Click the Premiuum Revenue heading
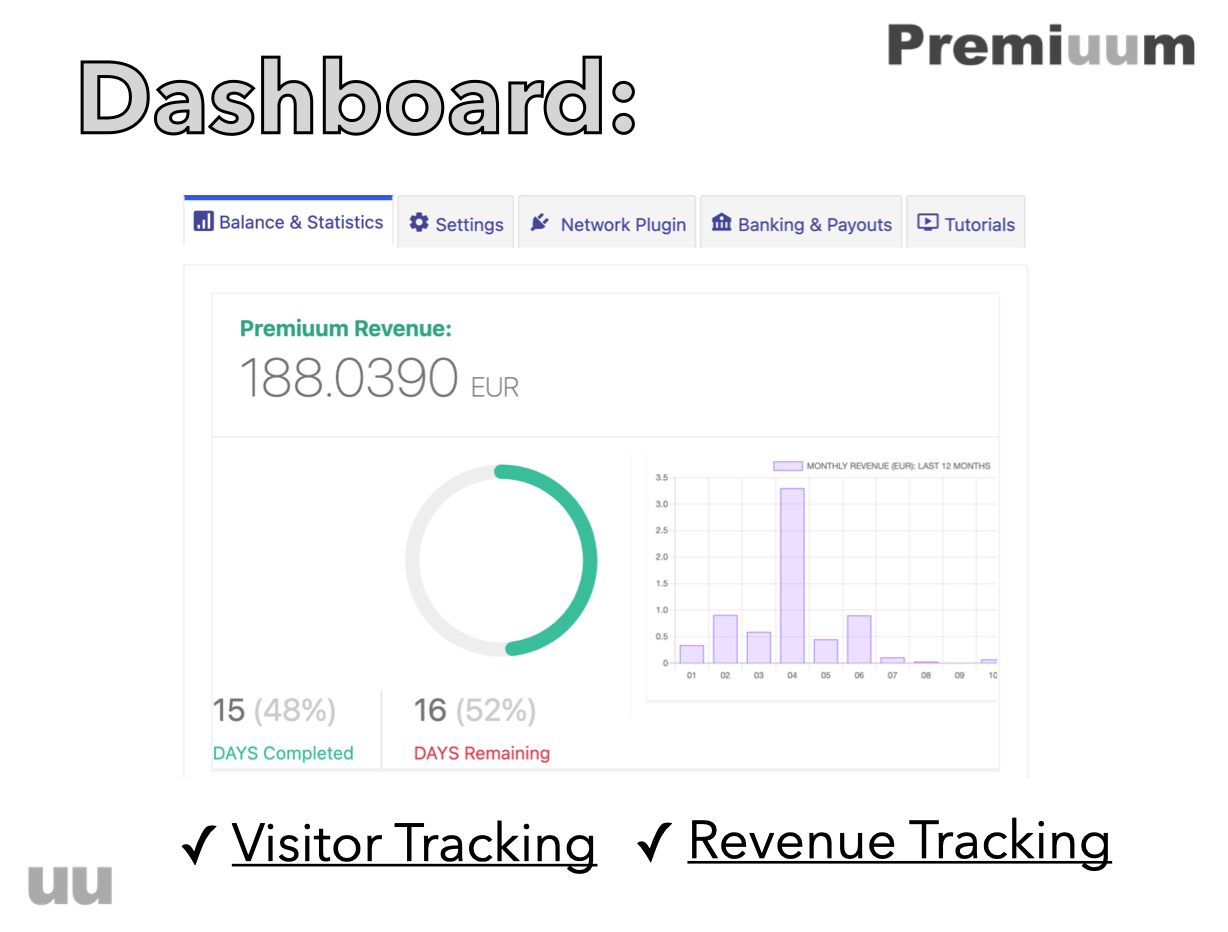The image size is (1228, 932). (x=346, y=328)
